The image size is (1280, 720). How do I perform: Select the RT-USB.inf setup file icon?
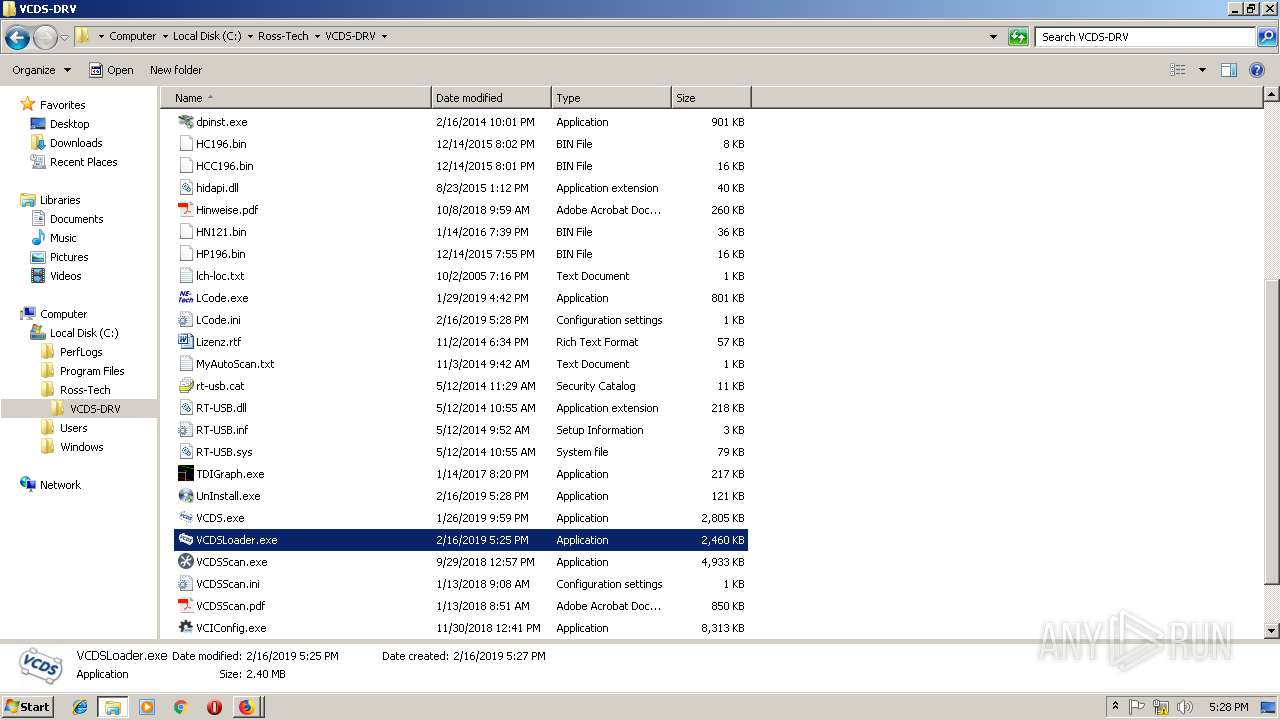(x=186, y=430)
